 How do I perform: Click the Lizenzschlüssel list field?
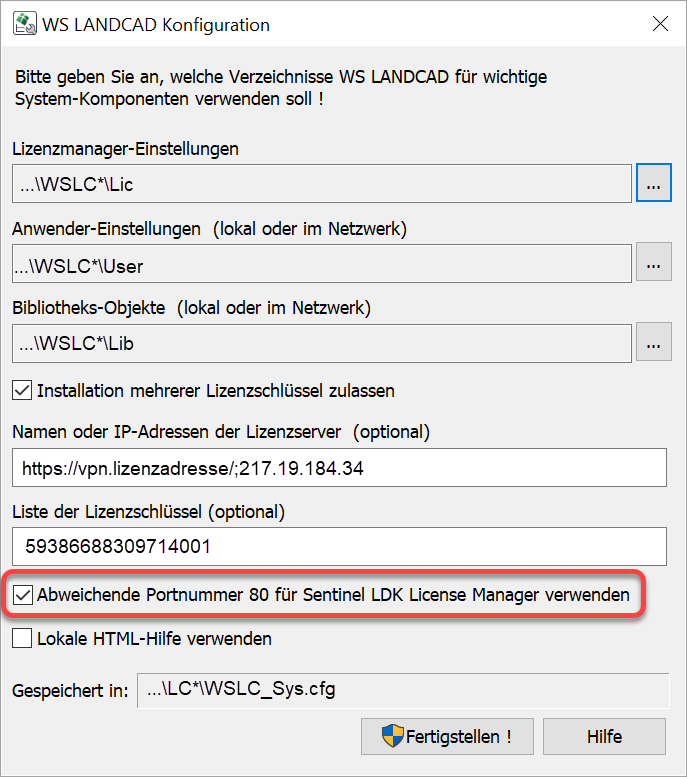tap(339, 547)
